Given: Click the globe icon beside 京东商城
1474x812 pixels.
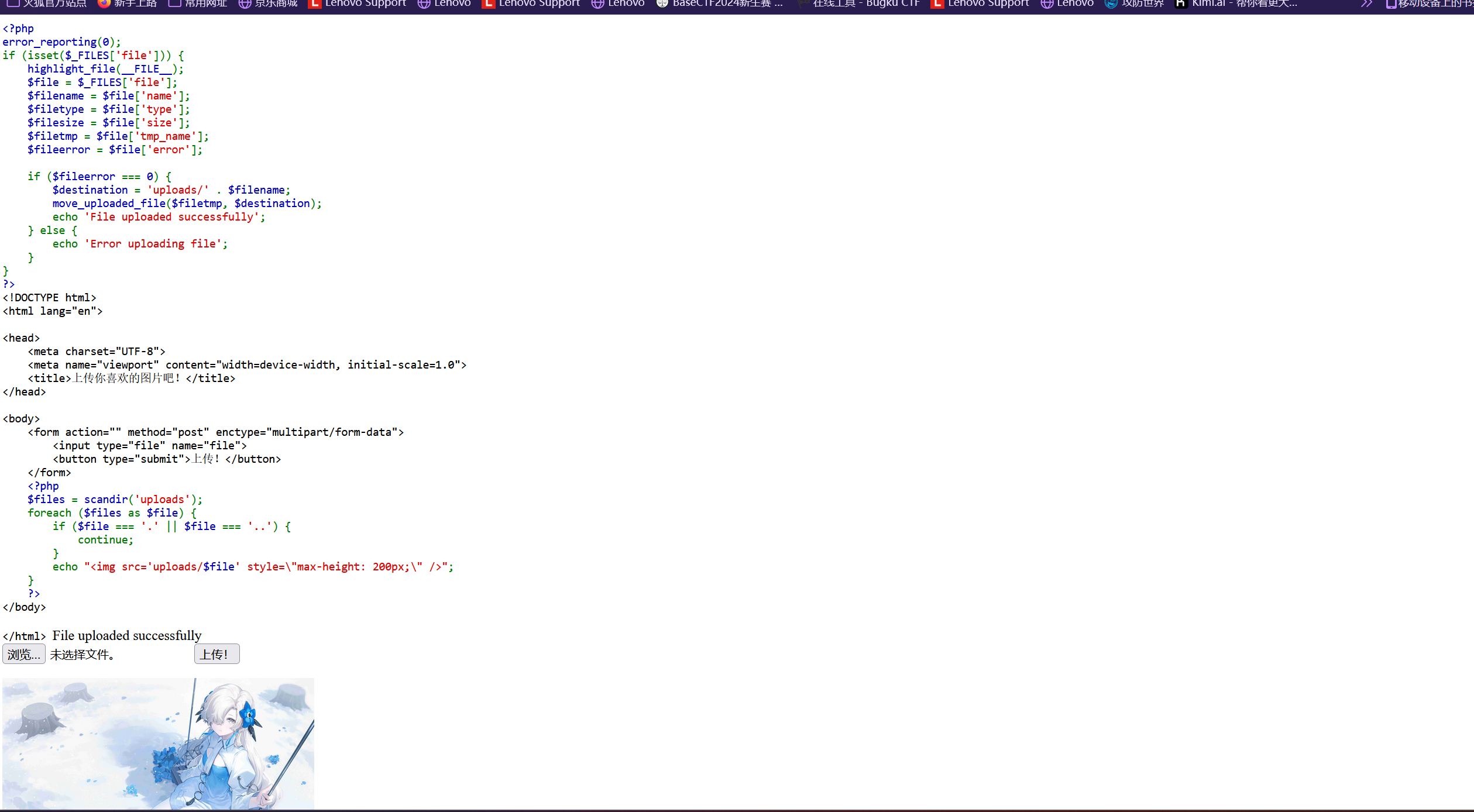Looking at the screenshot, I should (x=245, y=4).
